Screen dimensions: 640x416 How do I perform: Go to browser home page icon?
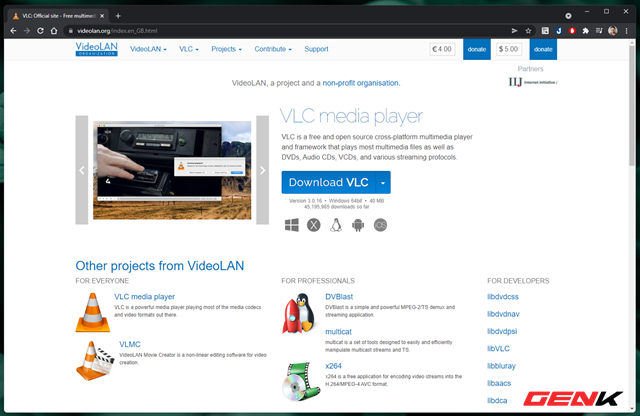pos(54,31)
